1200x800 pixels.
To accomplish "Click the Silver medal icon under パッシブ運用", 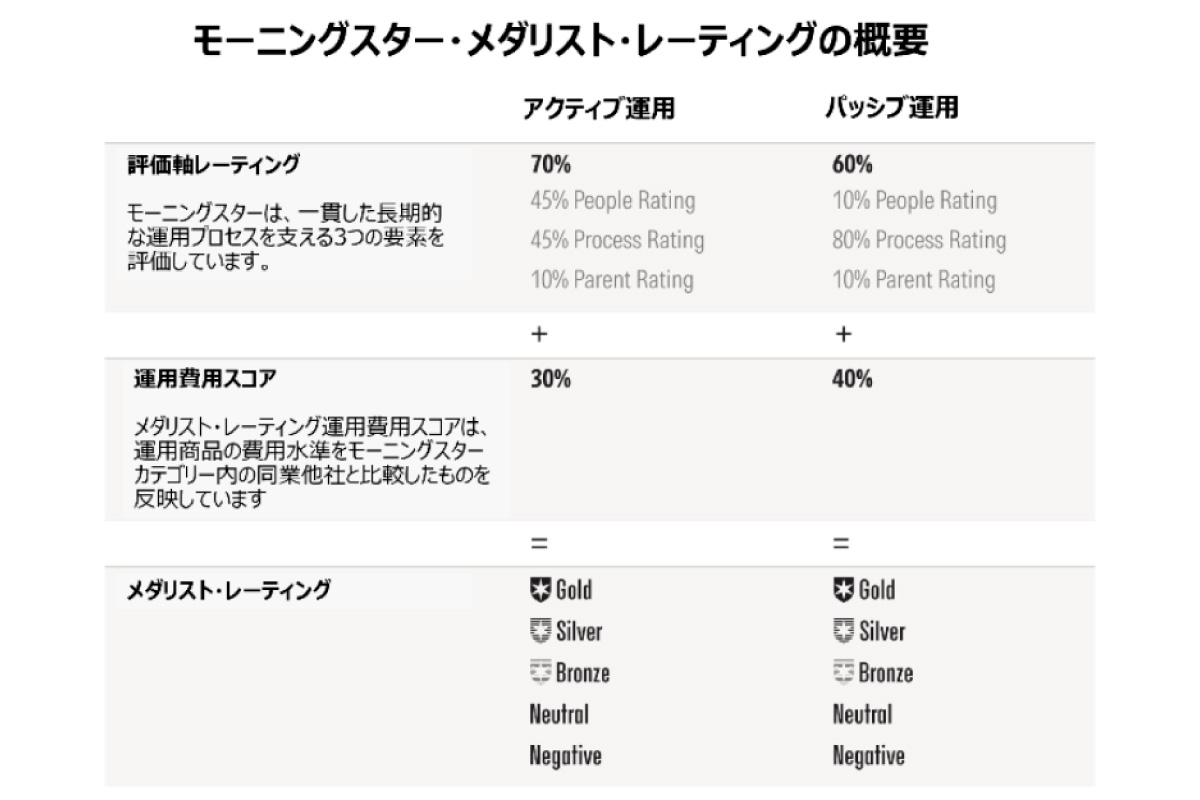I will pos(843,631).
